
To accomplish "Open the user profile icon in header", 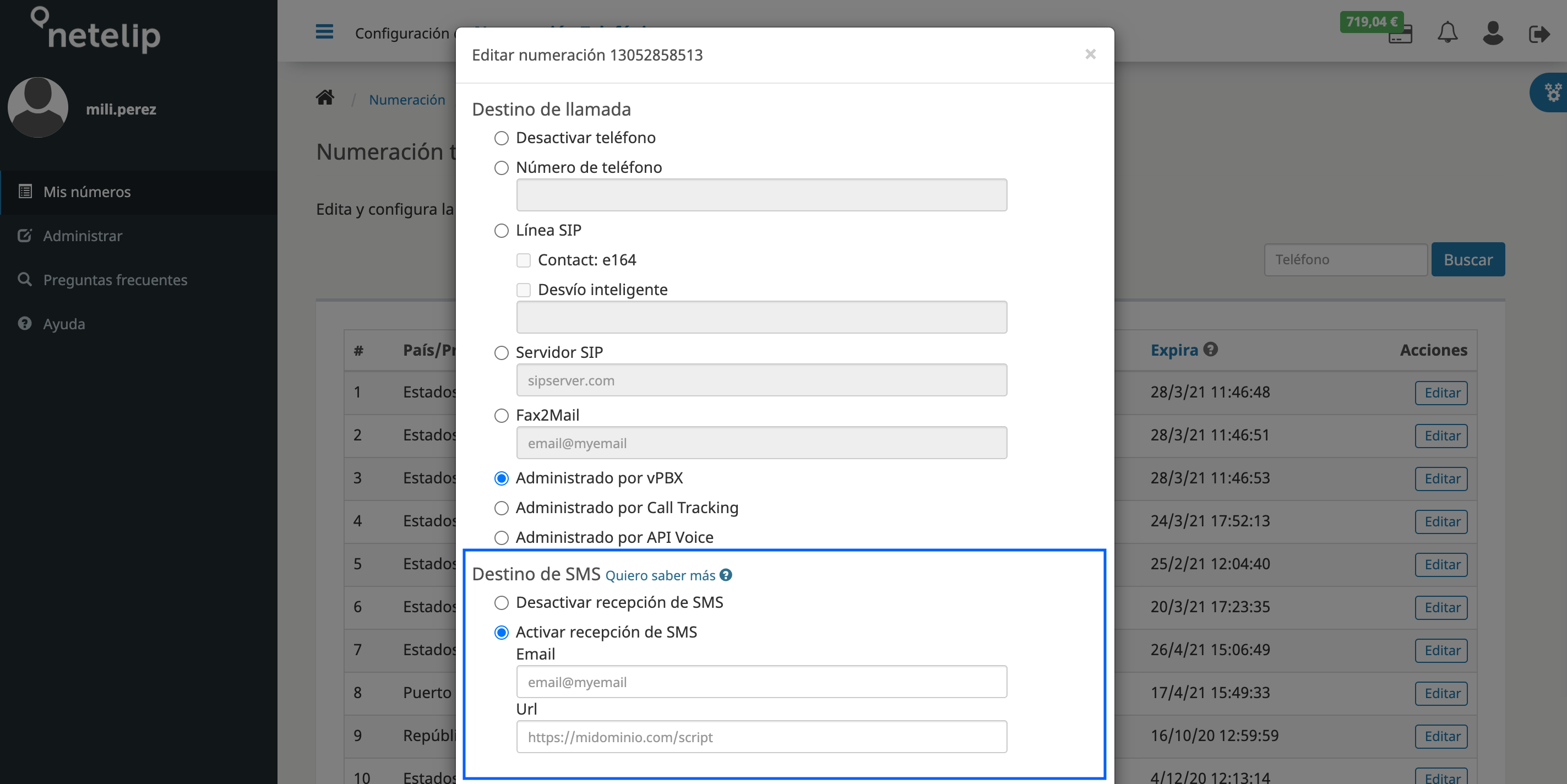I will (1492, 33).
